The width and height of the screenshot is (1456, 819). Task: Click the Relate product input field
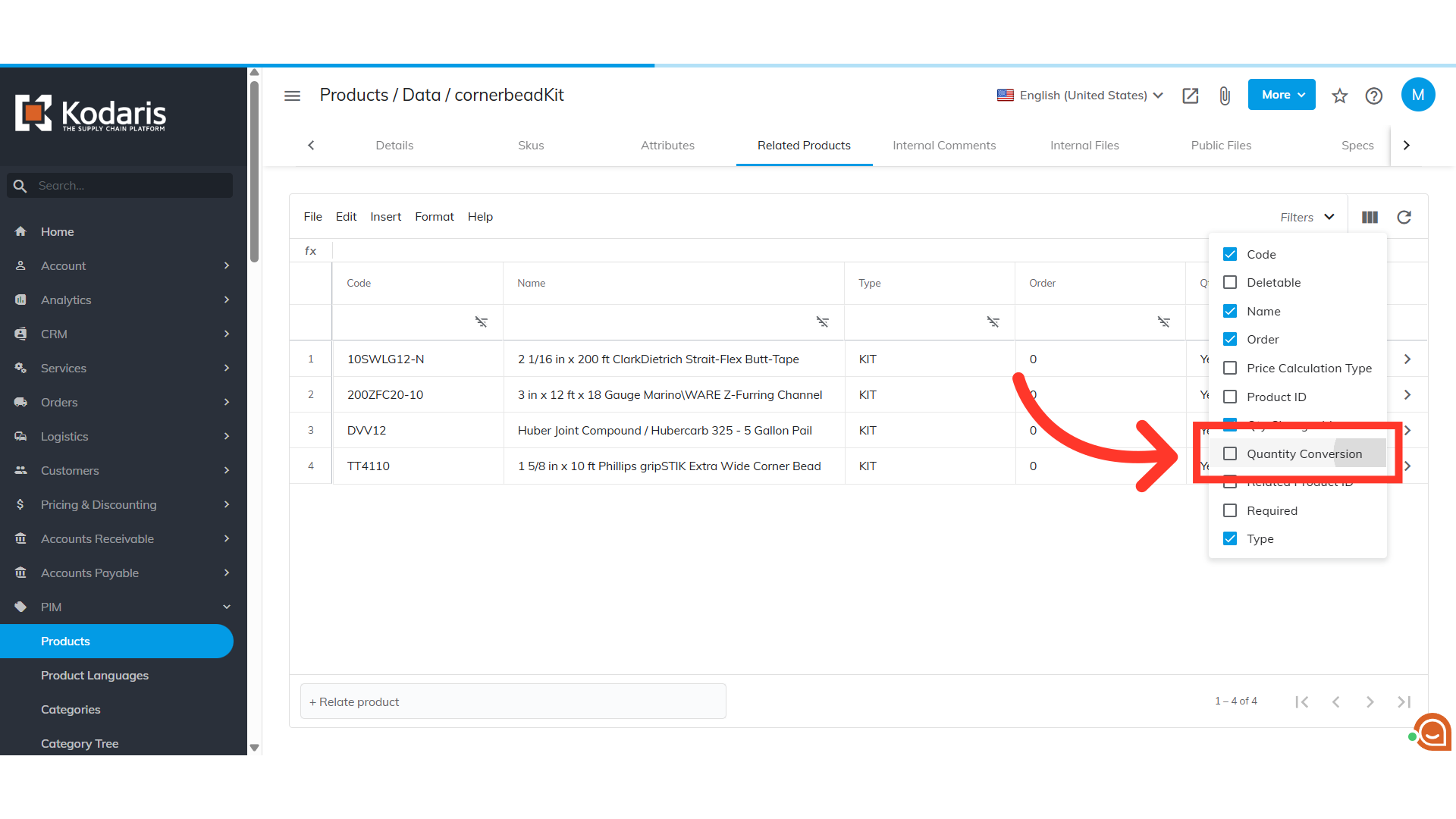tap(513, 701)
